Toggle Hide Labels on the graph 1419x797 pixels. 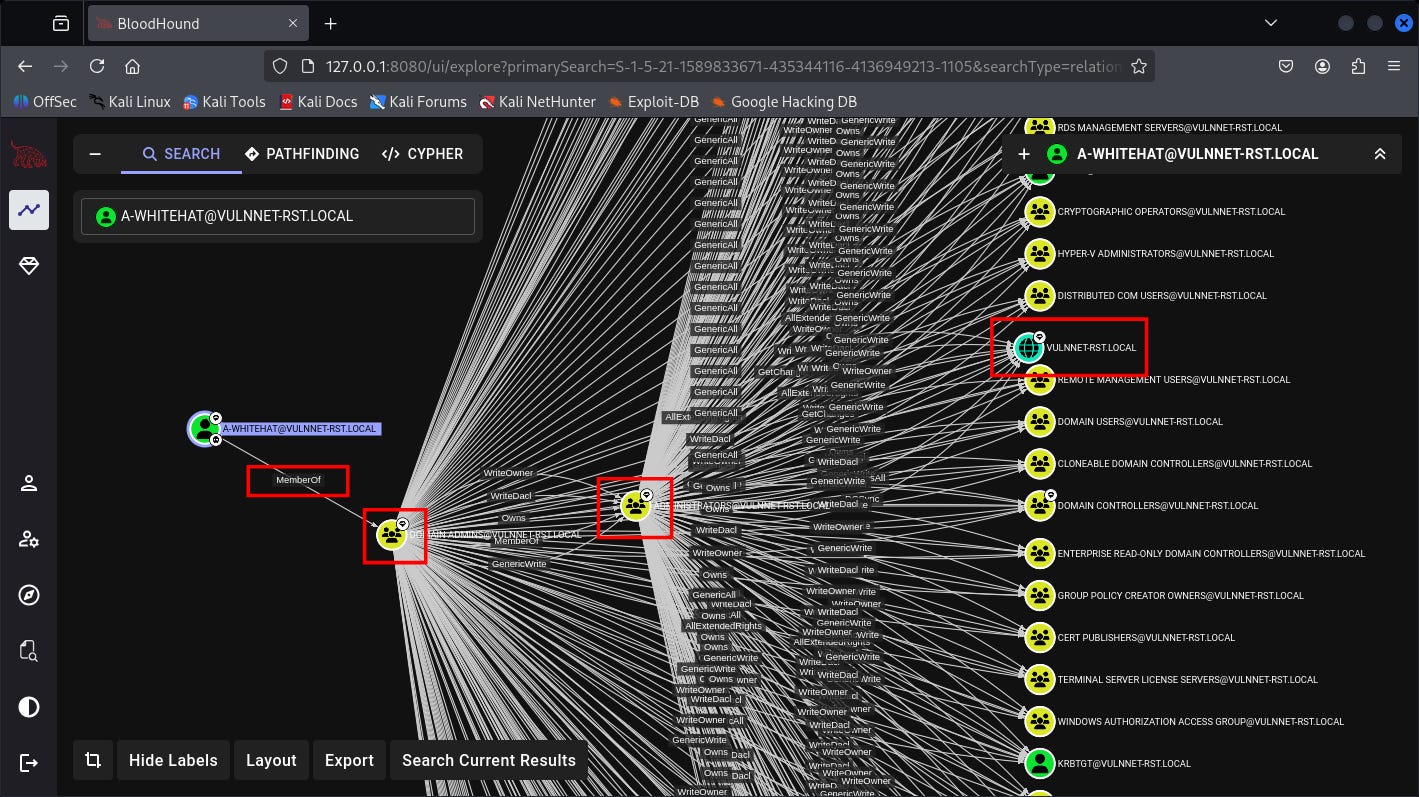(173, 760)
